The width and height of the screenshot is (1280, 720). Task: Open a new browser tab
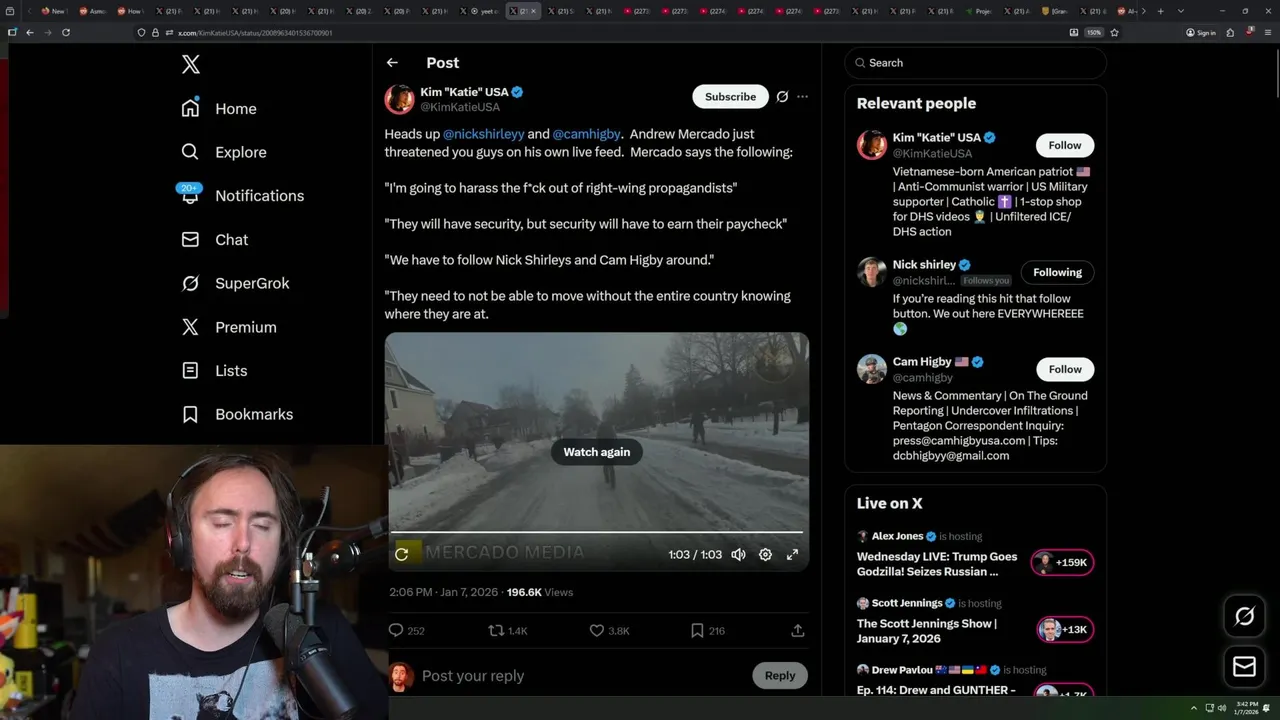pyautogui.click(x=1160, y=11)
